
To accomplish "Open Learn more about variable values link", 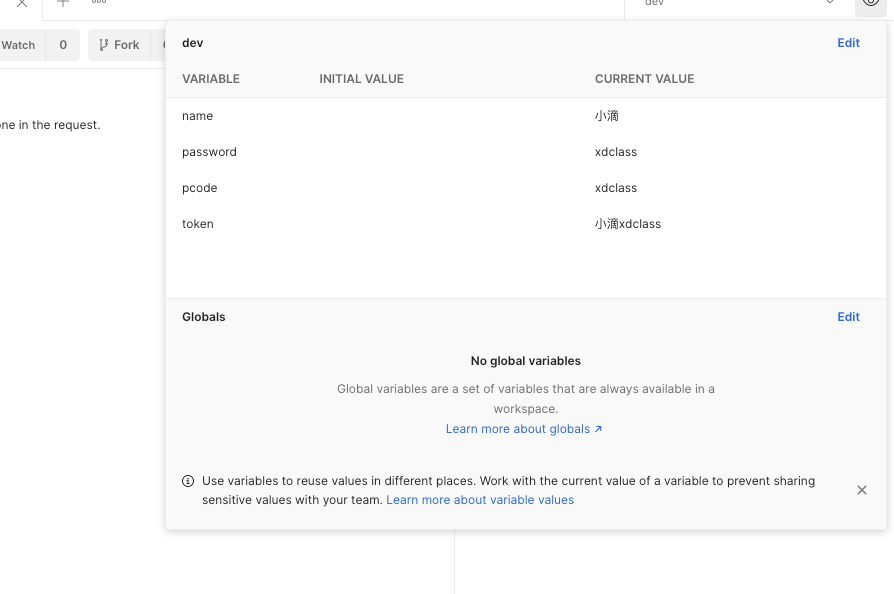I will pos(480,500).
